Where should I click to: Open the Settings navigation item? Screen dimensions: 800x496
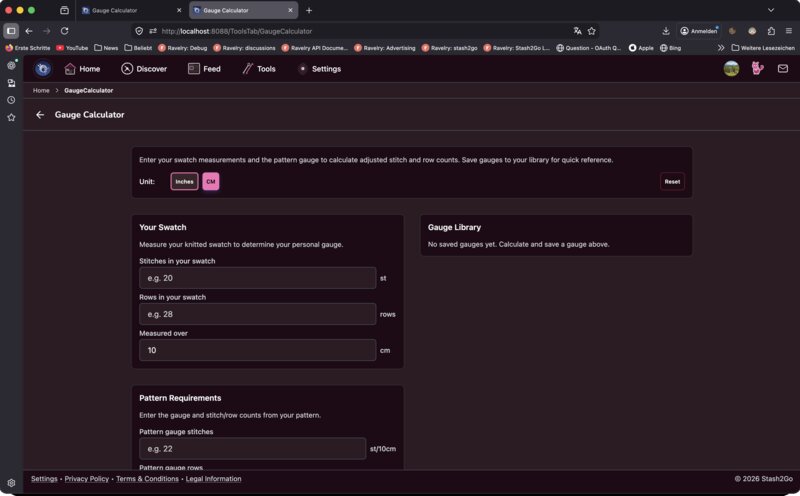coord(319,69)
